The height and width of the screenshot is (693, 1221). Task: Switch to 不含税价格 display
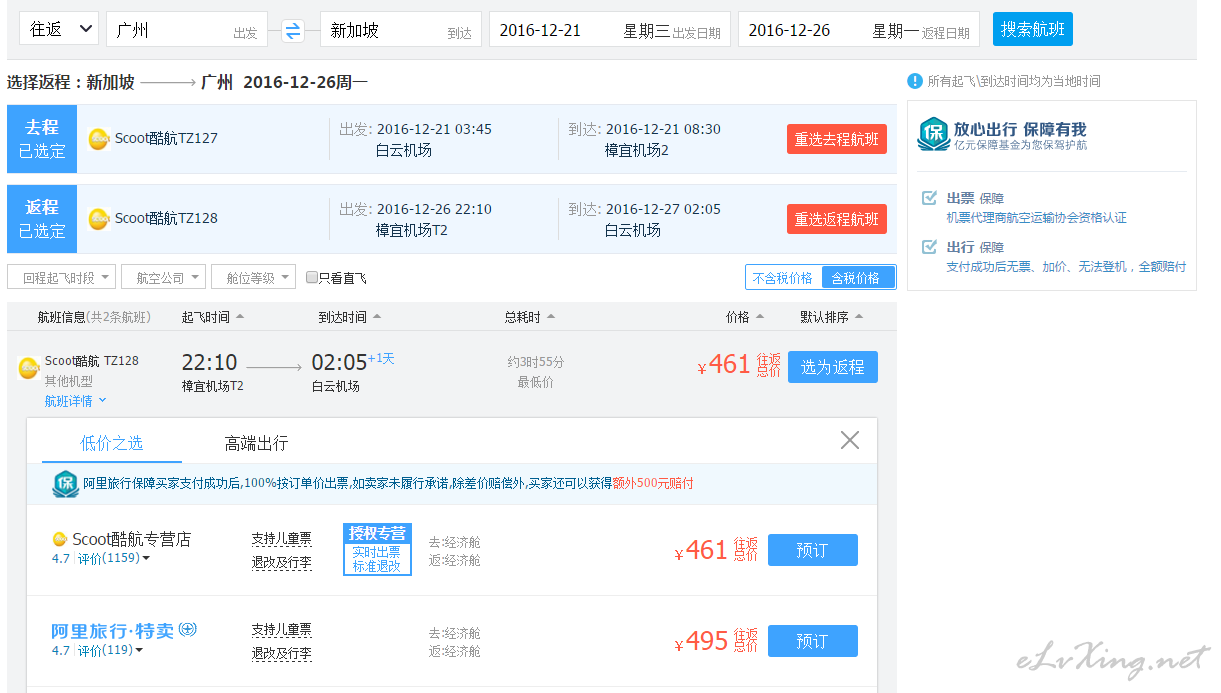(783, 278)
